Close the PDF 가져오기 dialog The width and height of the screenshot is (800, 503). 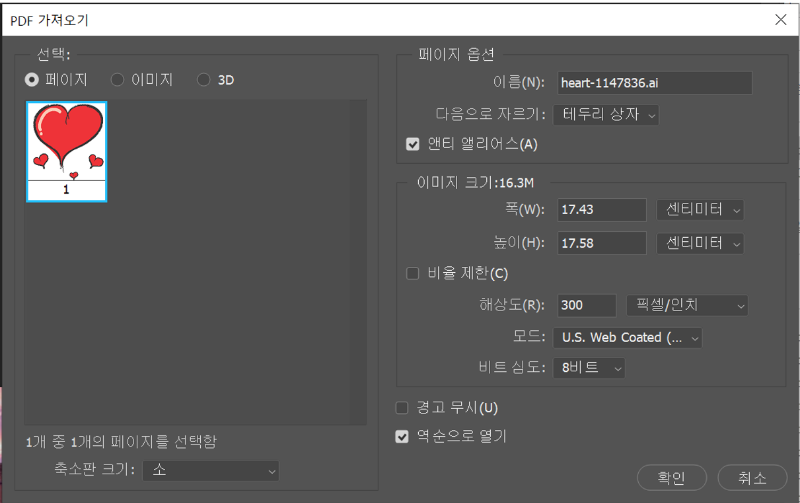coord(781,20)
